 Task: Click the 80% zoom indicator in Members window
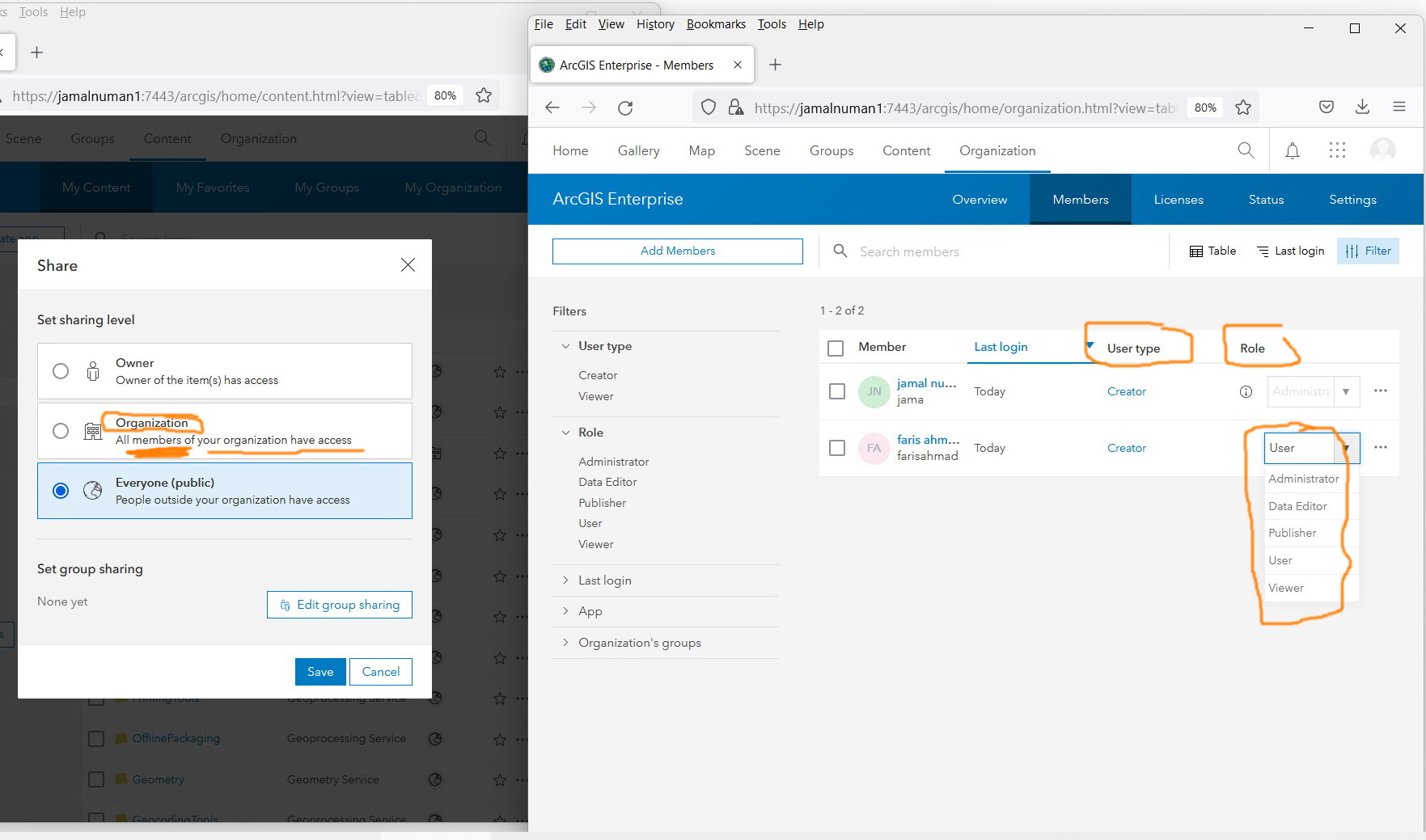[x=1205, y=108]
